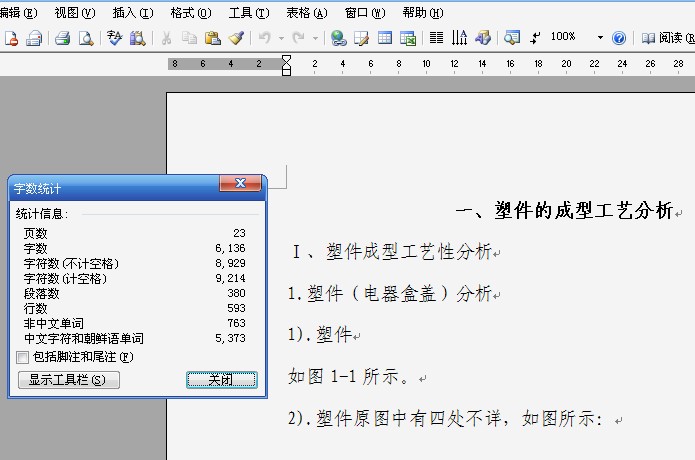Open the 100% zoom dropdown arrow
The height and width of the screenshot is (460, 695).
point(600,38)
